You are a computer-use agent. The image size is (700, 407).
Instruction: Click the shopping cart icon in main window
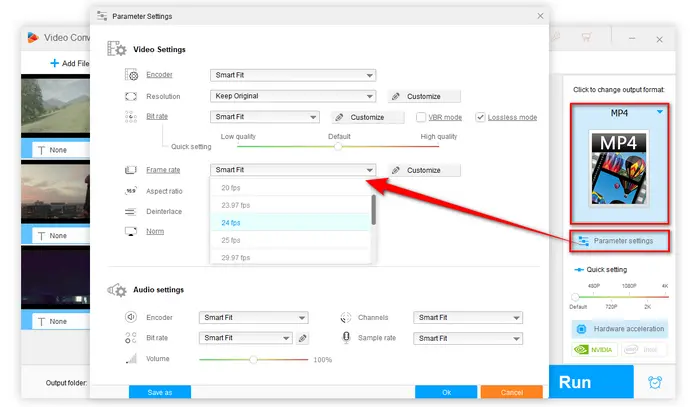(x=586, y=37)
